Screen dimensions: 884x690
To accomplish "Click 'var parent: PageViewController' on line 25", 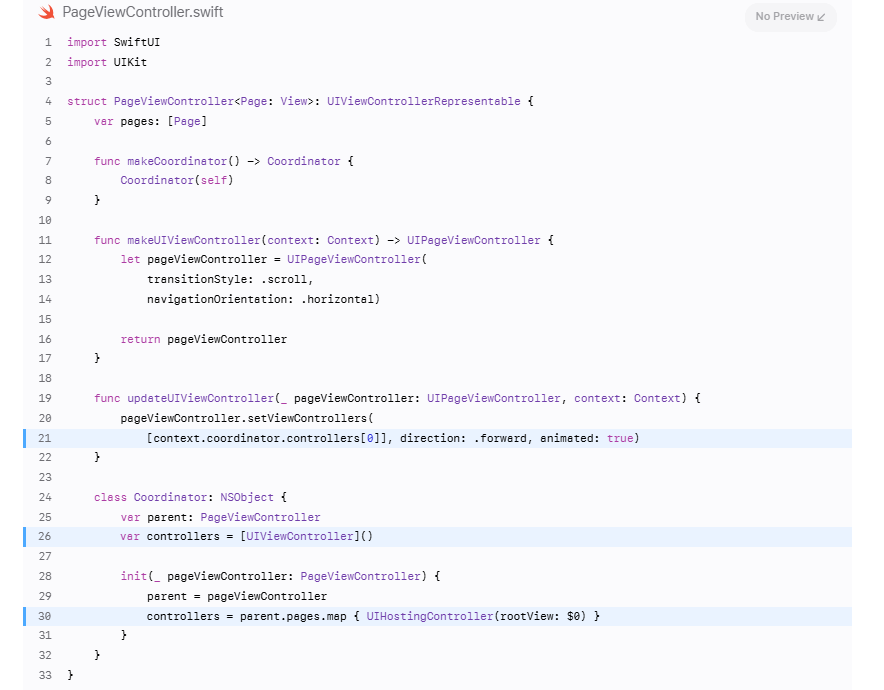I will tap(220, 517).
